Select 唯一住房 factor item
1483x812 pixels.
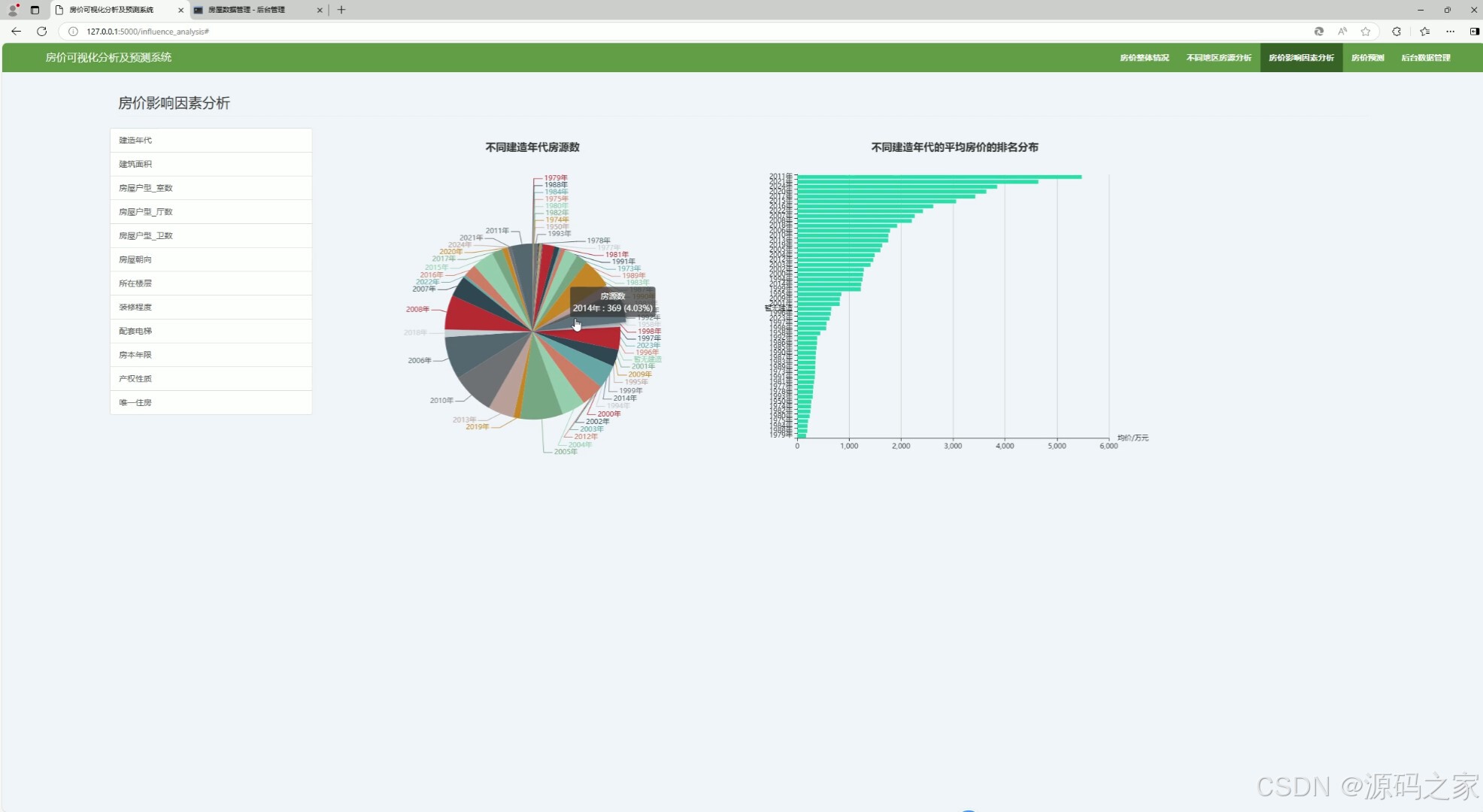click(135, 402)
